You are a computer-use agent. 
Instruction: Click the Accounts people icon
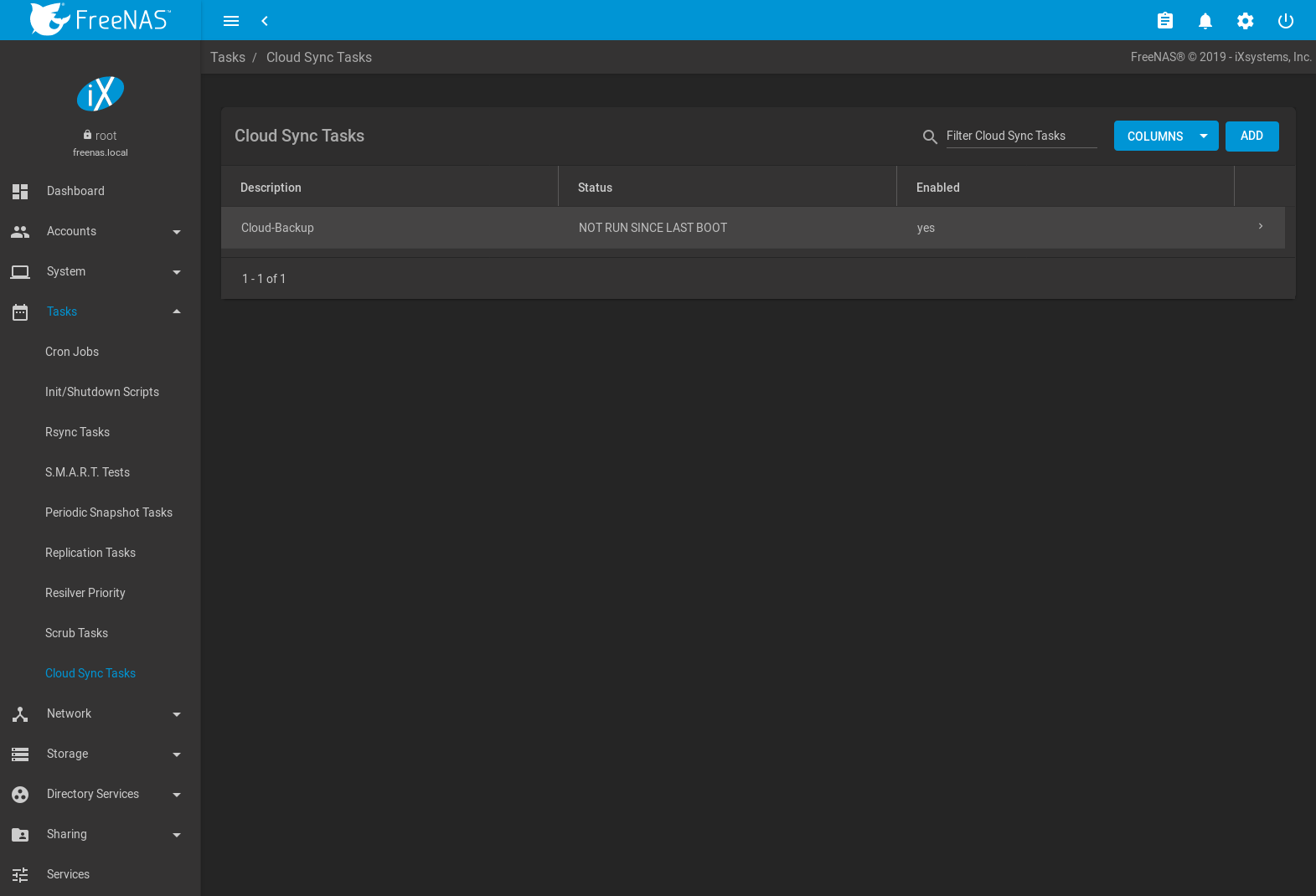[20, 231]
